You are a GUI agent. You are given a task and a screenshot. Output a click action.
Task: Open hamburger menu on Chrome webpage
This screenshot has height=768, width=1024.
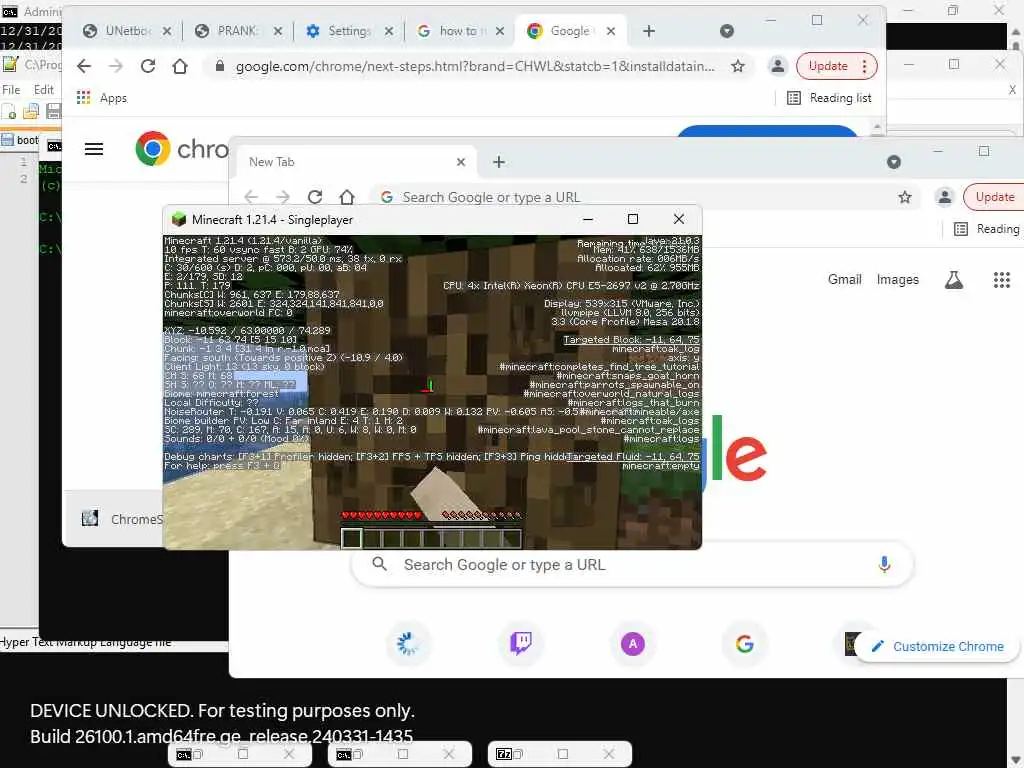94,149
